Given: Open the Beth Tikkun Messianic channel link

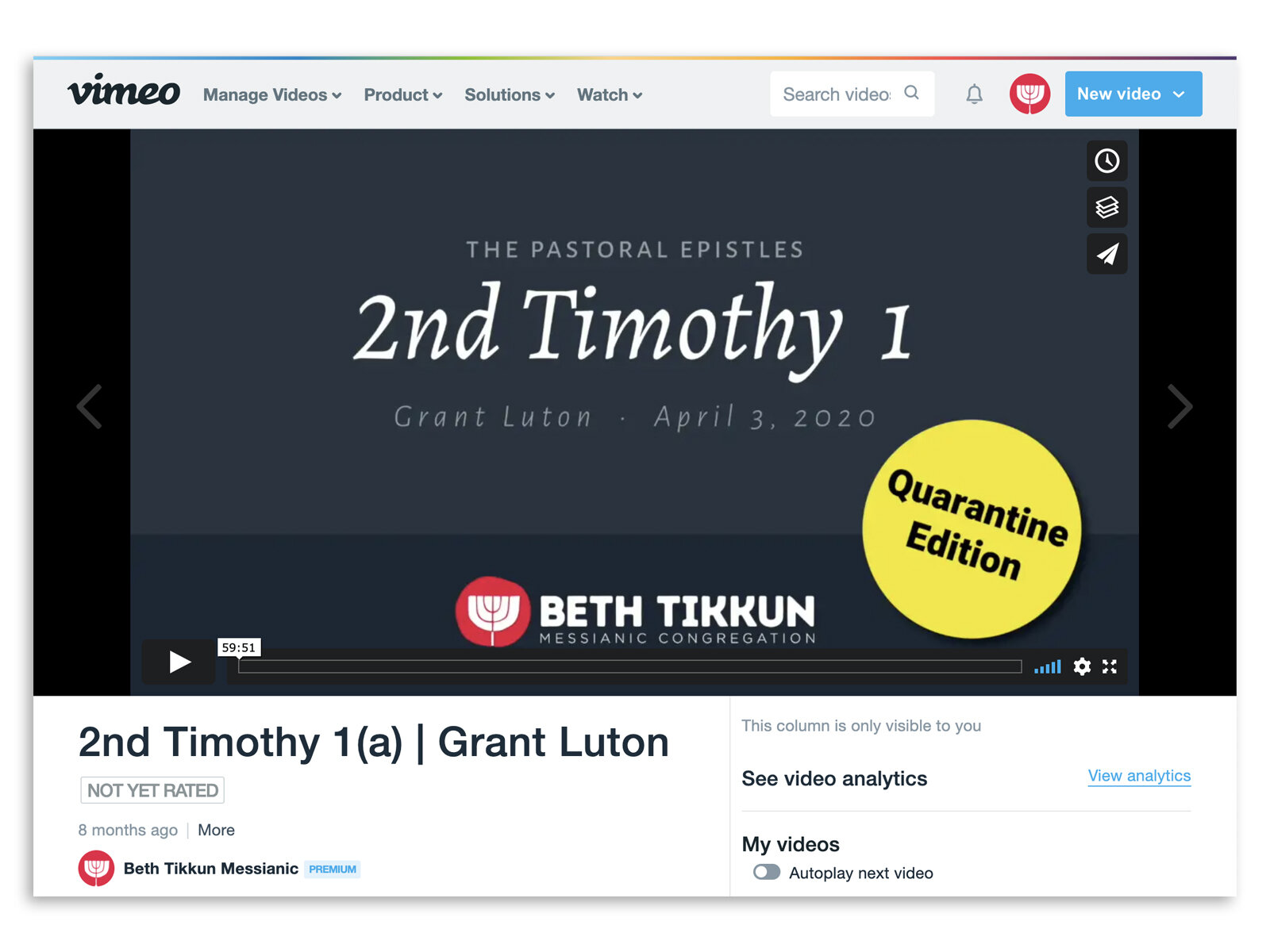Looking at the screenshot, I should pos(211,869).
